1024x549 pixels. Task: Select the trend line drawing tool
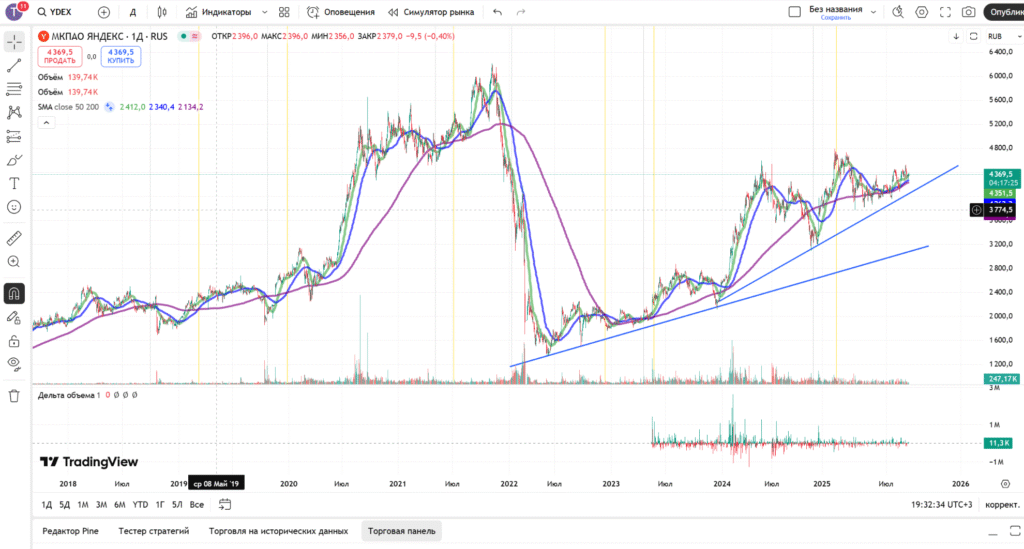tap(14, 65)
